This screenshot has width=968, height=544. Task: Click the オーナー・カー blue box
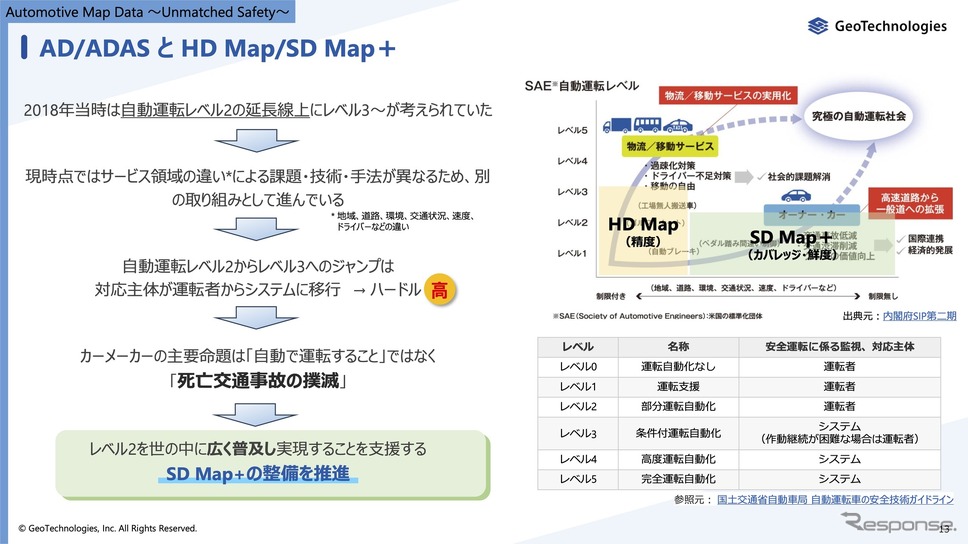pos(811,215)
